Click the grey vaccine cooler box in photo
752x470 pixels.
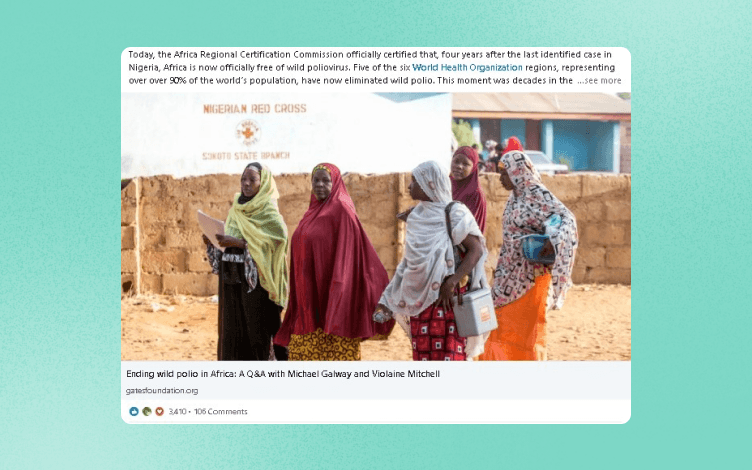click(474, 312)
